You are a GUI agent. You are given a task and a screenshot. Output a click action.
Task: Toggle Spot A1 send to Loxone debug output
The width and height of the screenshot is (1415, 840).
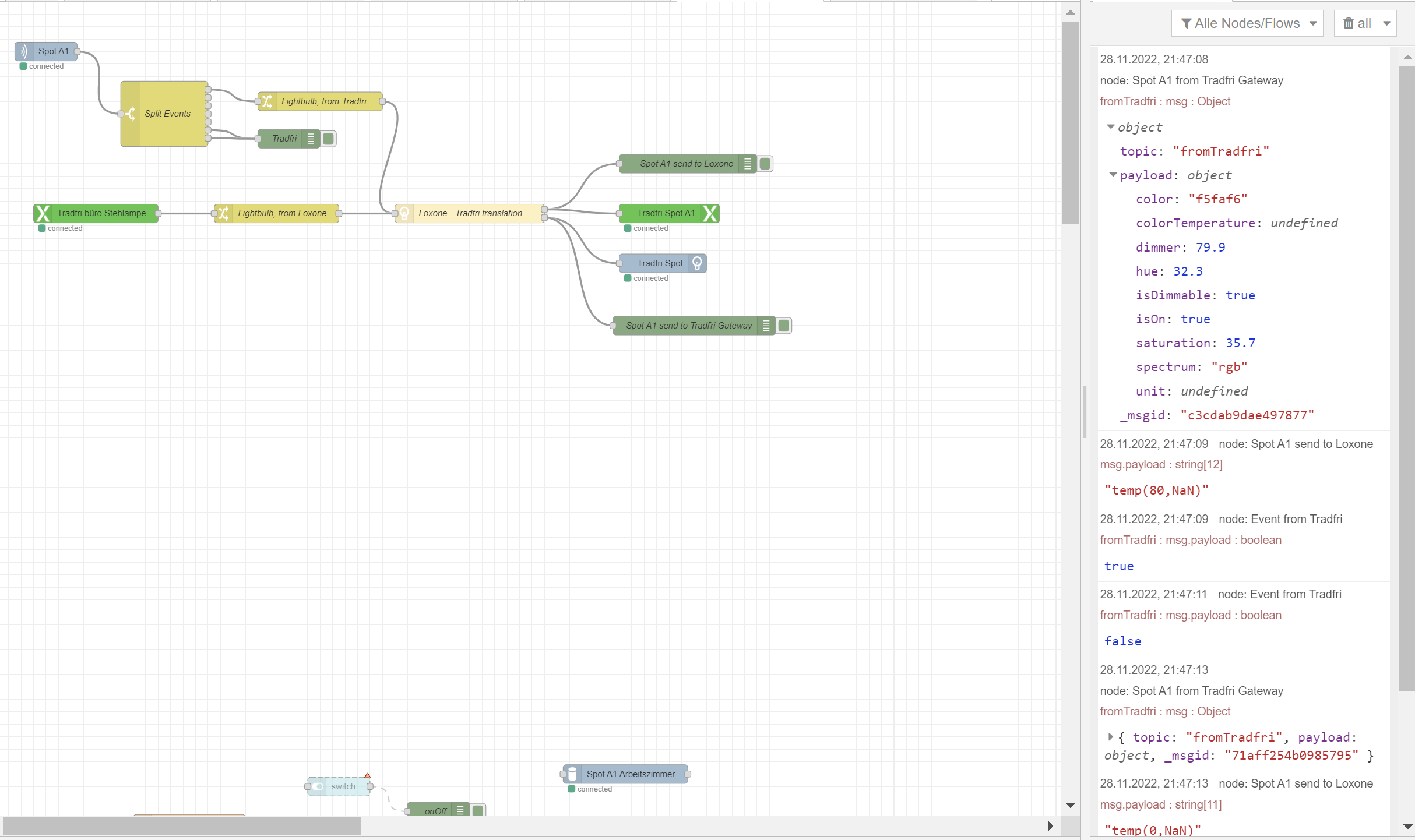click(765, 164)
